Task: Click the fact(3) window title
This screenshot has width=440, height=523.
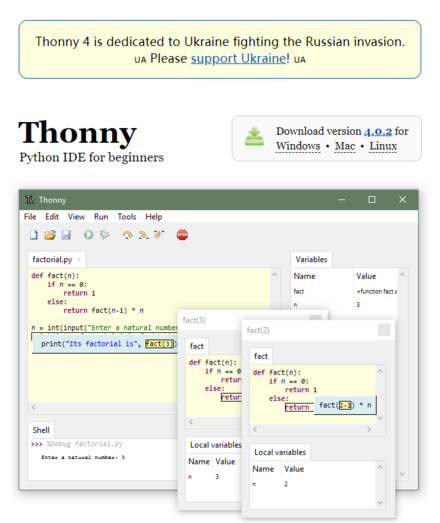Action: click(x=194, y=320)
